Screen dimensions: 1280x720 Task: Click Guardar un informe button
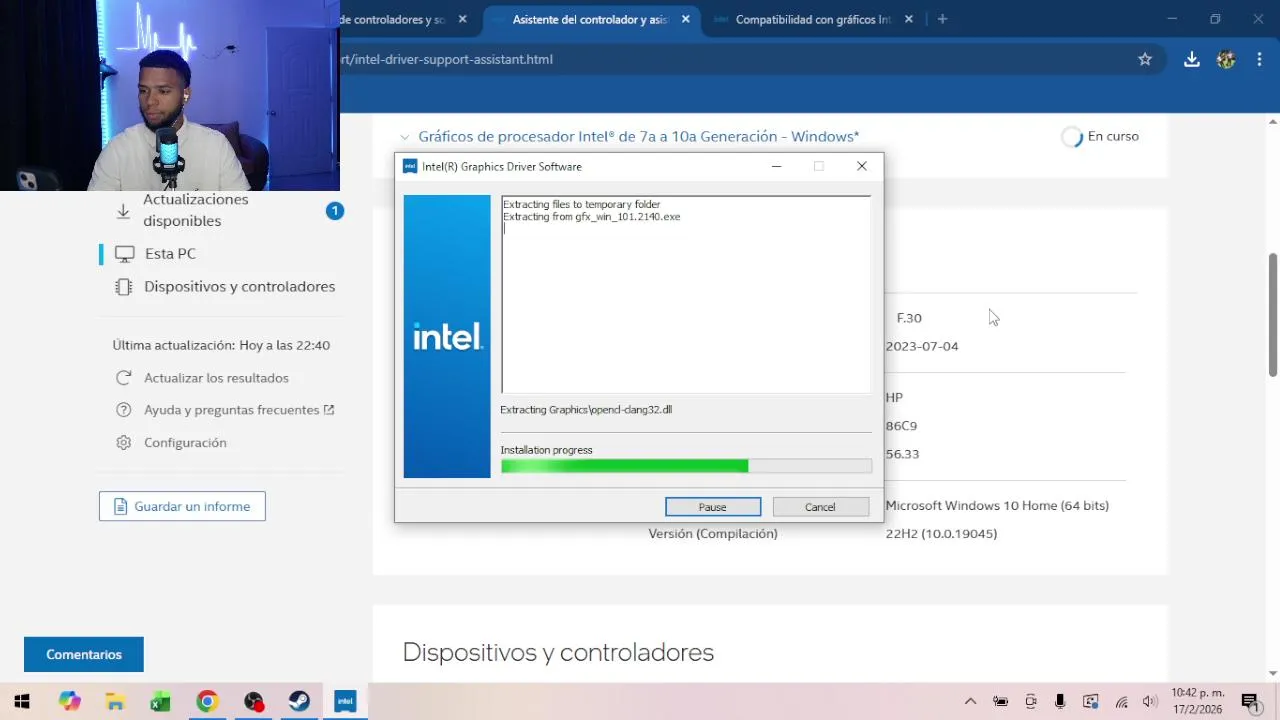point(182,506)
